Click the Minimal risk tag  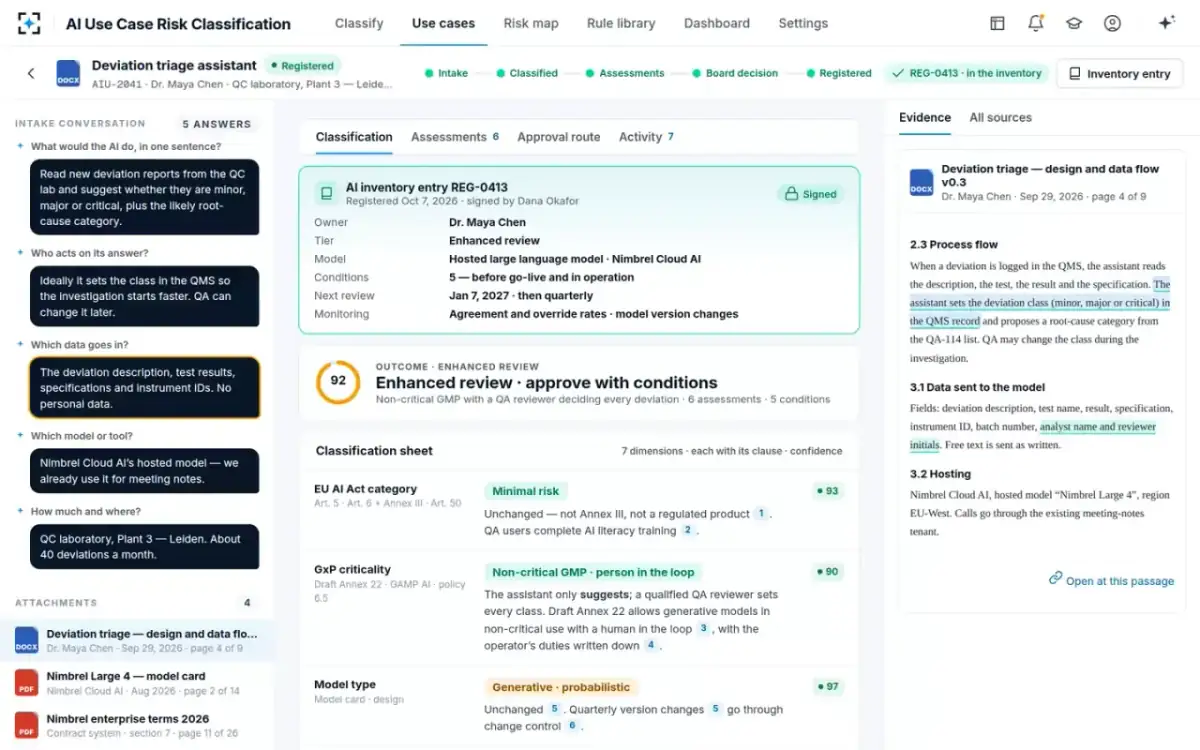click(x=526, y=491)
